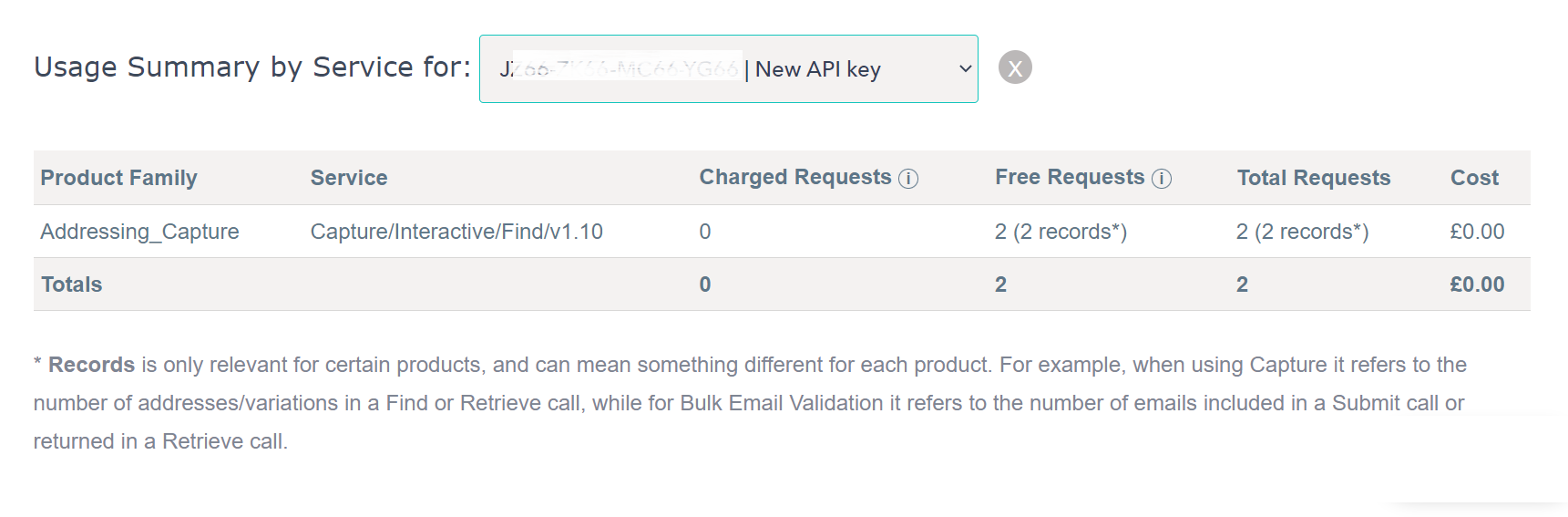
Task: Click the £0.00 cost in Addressing_Capture row
Action: click(x=1477, y=232)
